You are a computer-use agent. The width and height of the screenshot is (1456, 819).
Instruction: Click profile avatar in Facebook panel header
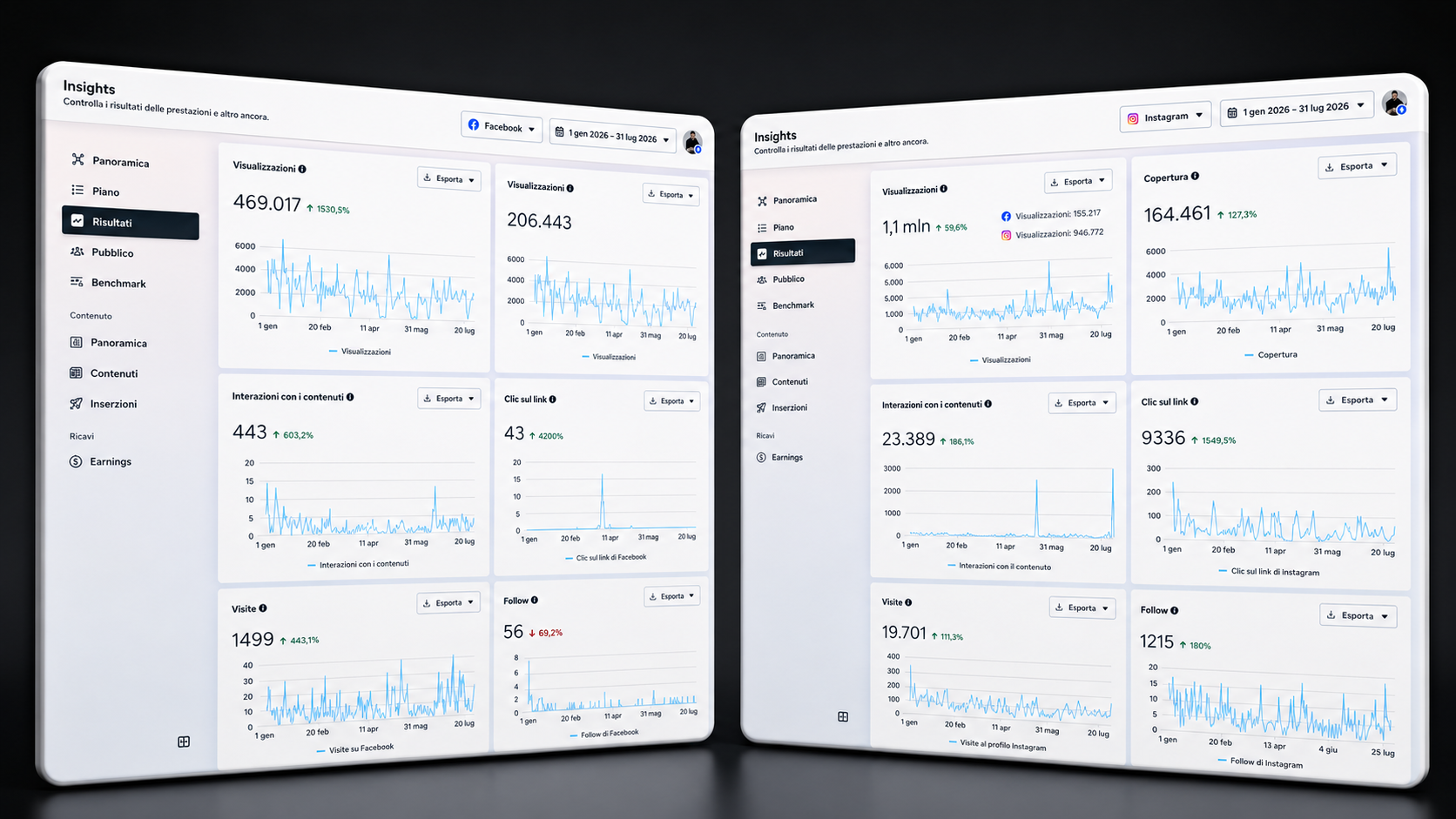tap(692, 142)
